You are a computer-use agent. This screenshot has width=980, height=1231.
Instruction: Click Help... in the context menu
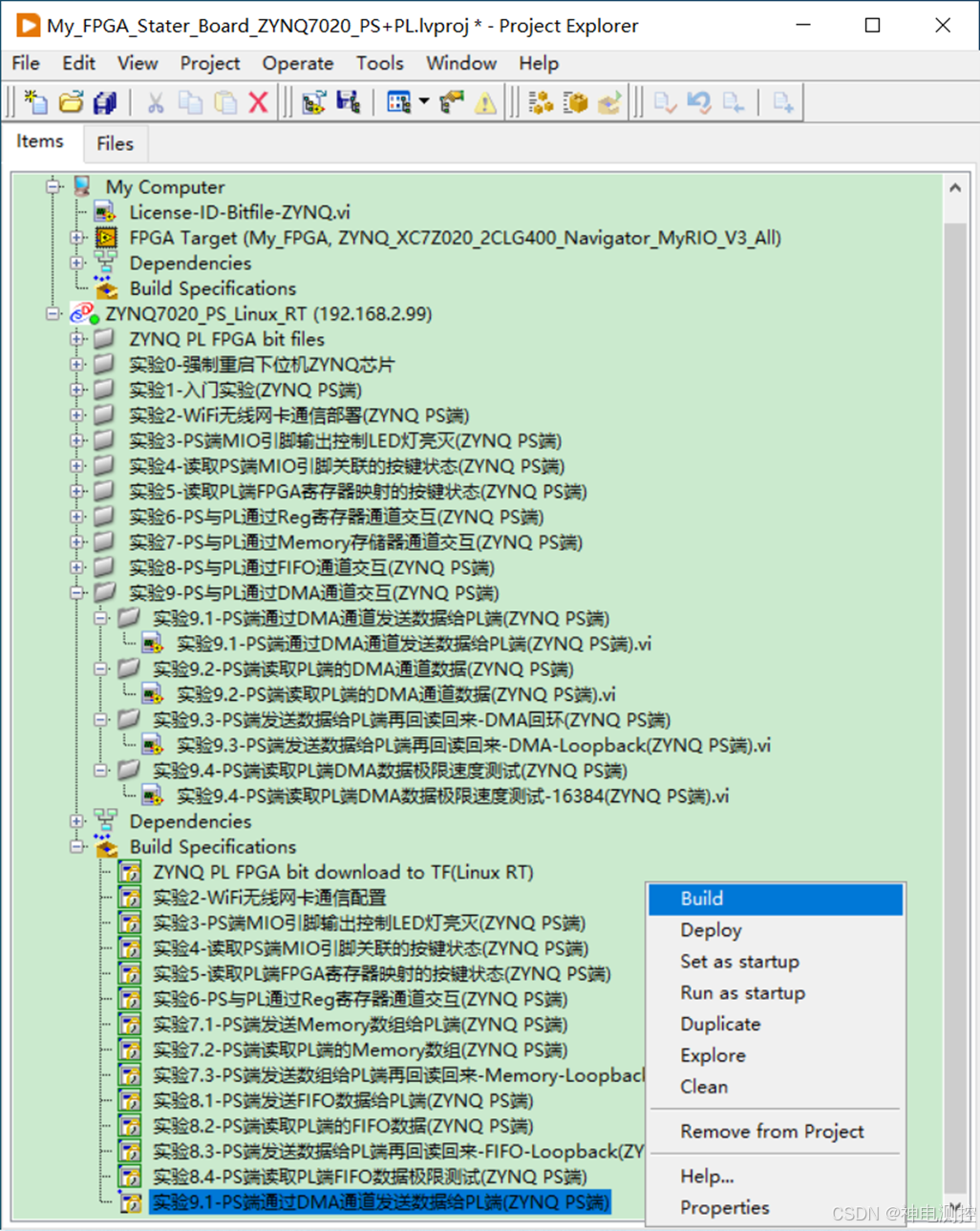click(x=776, y=1177)
